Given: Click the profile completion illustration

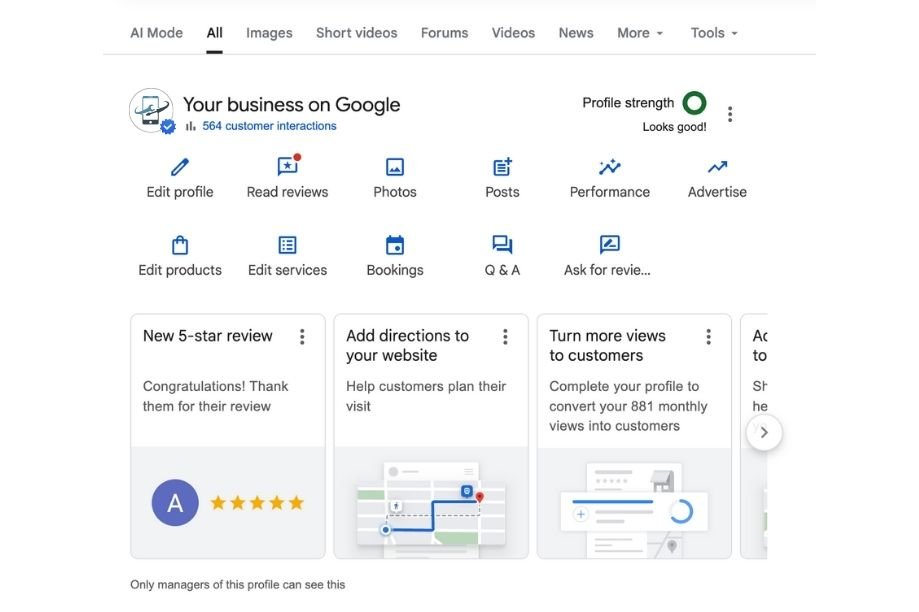Looking at the screenshot, I should (x=634, y=510).
